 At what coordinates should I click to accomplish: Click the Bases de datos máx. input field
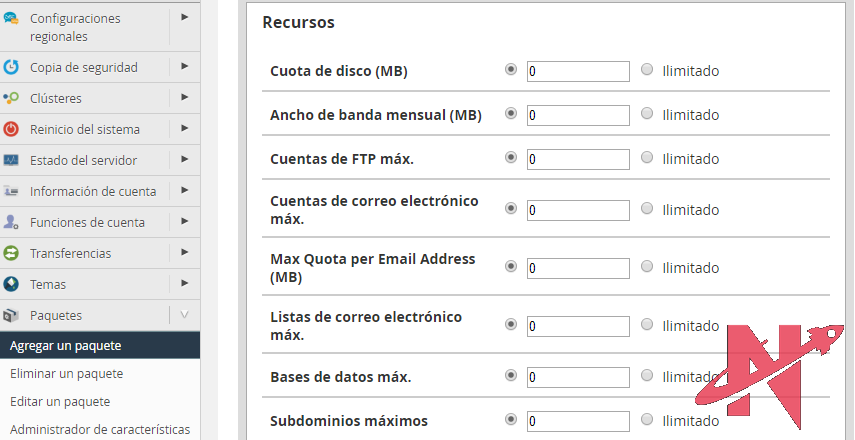(578, 377)
